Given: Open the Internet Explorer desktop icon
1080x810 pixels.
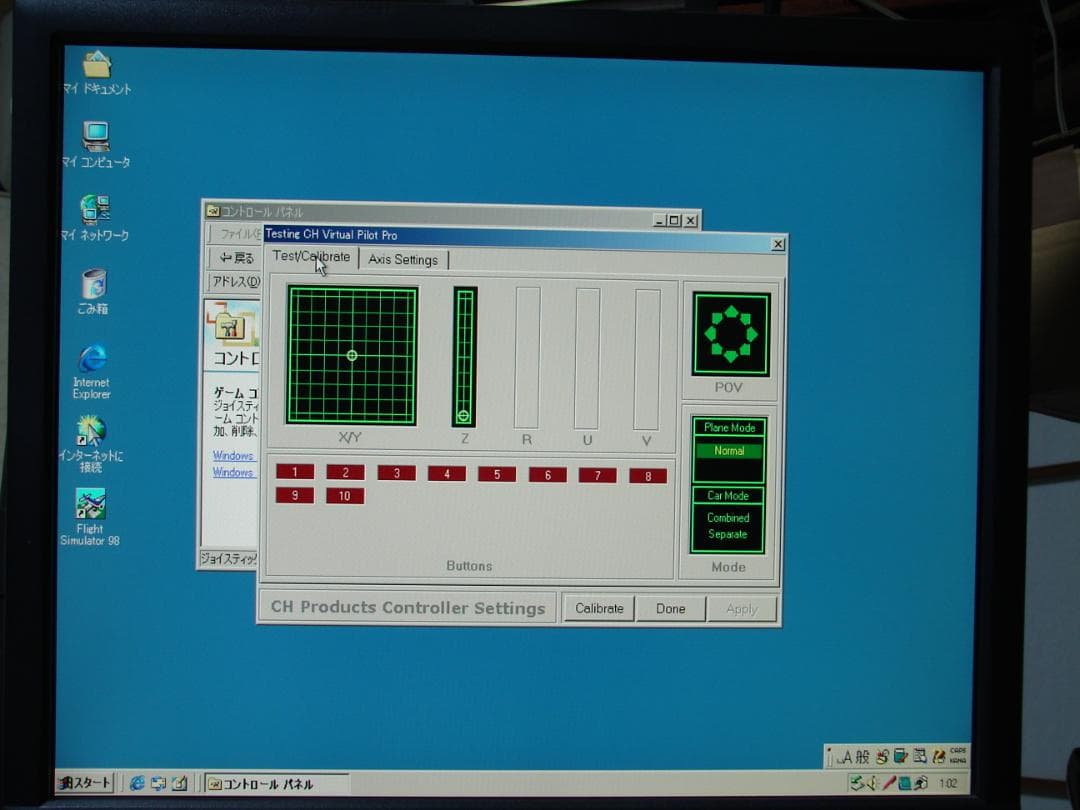Looking at the screenshot, I should [x=92, y=359].
